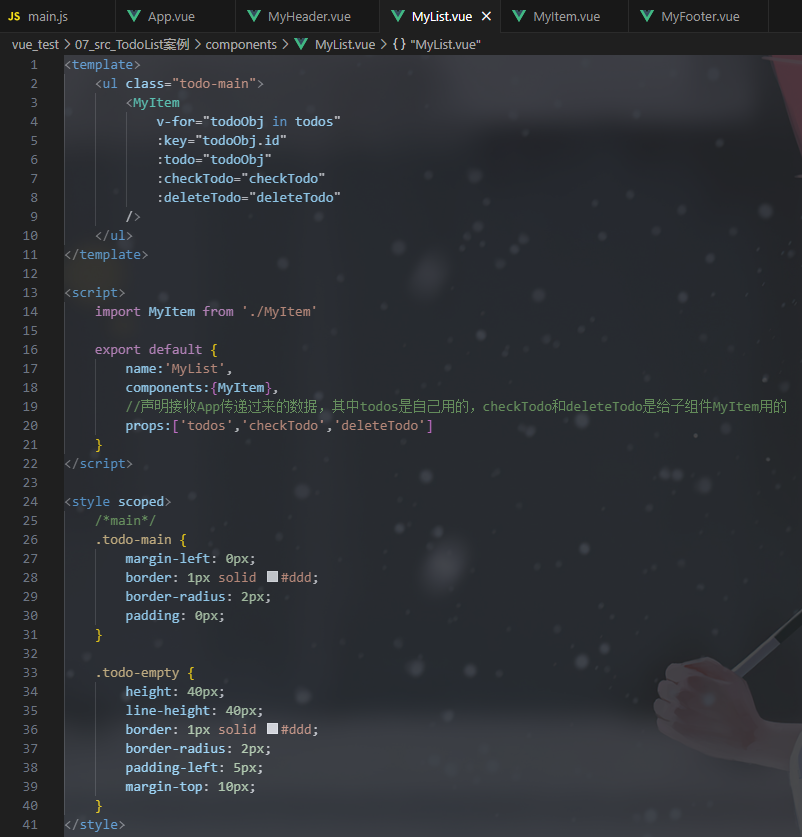Click the opening <template> tag
Image resolution: width=802 pixels, height=837 pixels.
[103, 65]
